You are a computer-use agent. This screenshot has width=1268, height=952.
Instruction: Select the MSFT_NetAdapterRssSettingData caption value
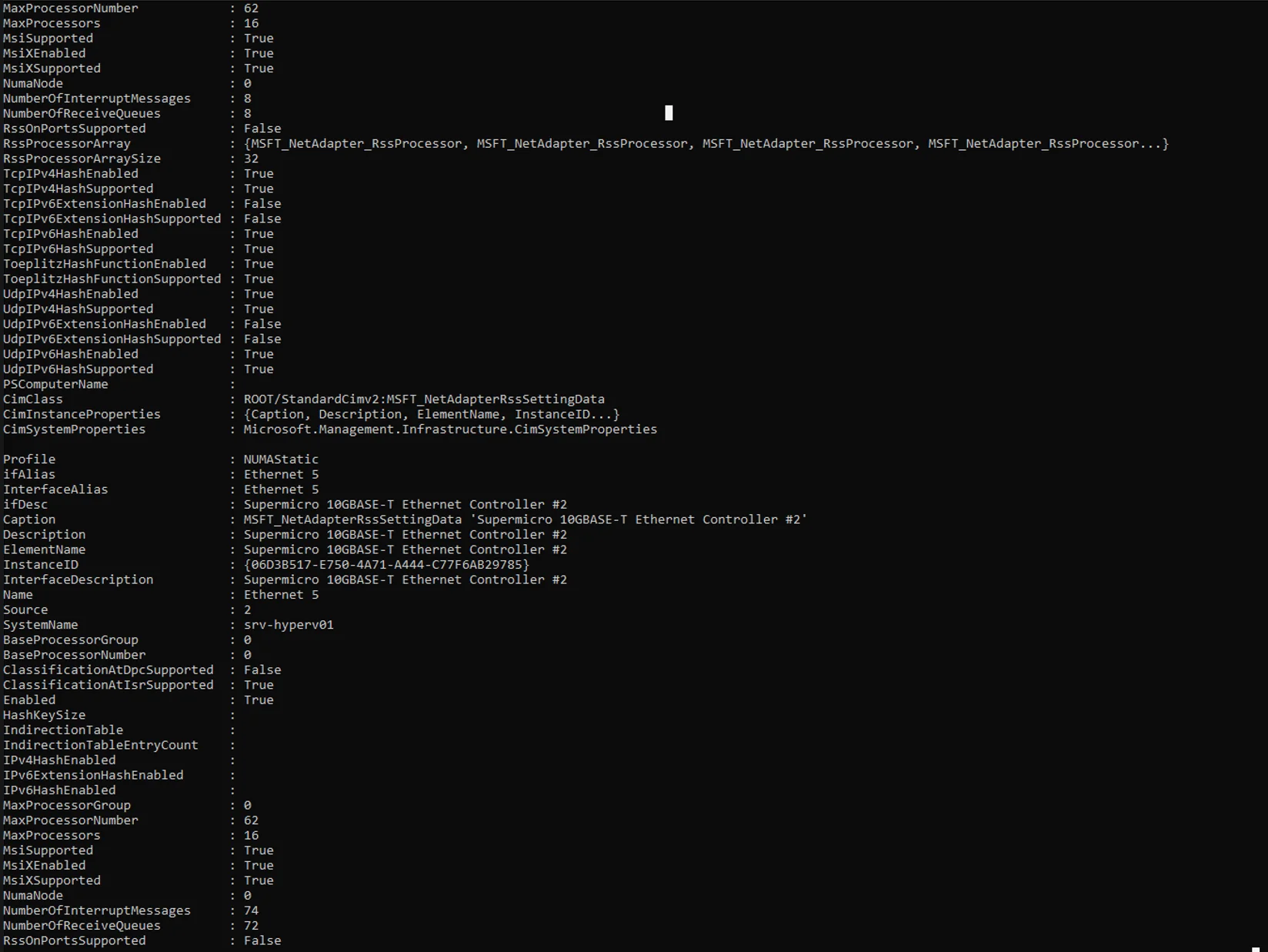pos(526,519)
